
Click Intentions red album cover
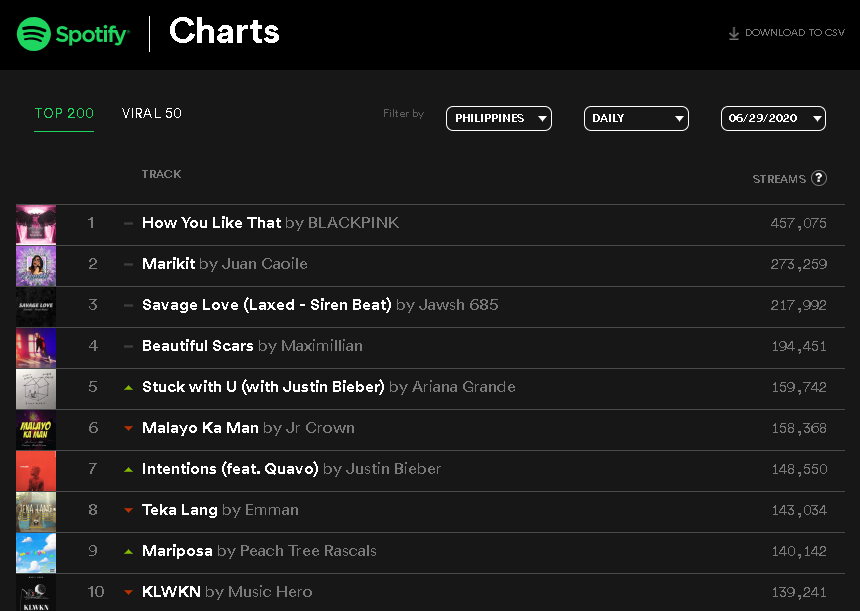click(x=36, y=471)
